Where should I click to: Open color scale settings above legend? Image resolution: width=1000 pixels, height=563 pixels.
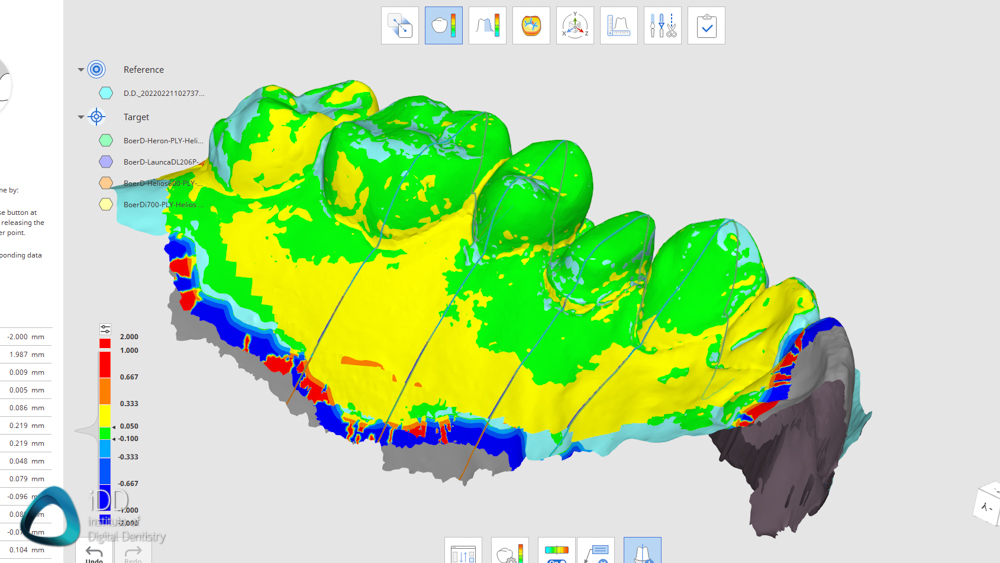click(x=105, y=329)
